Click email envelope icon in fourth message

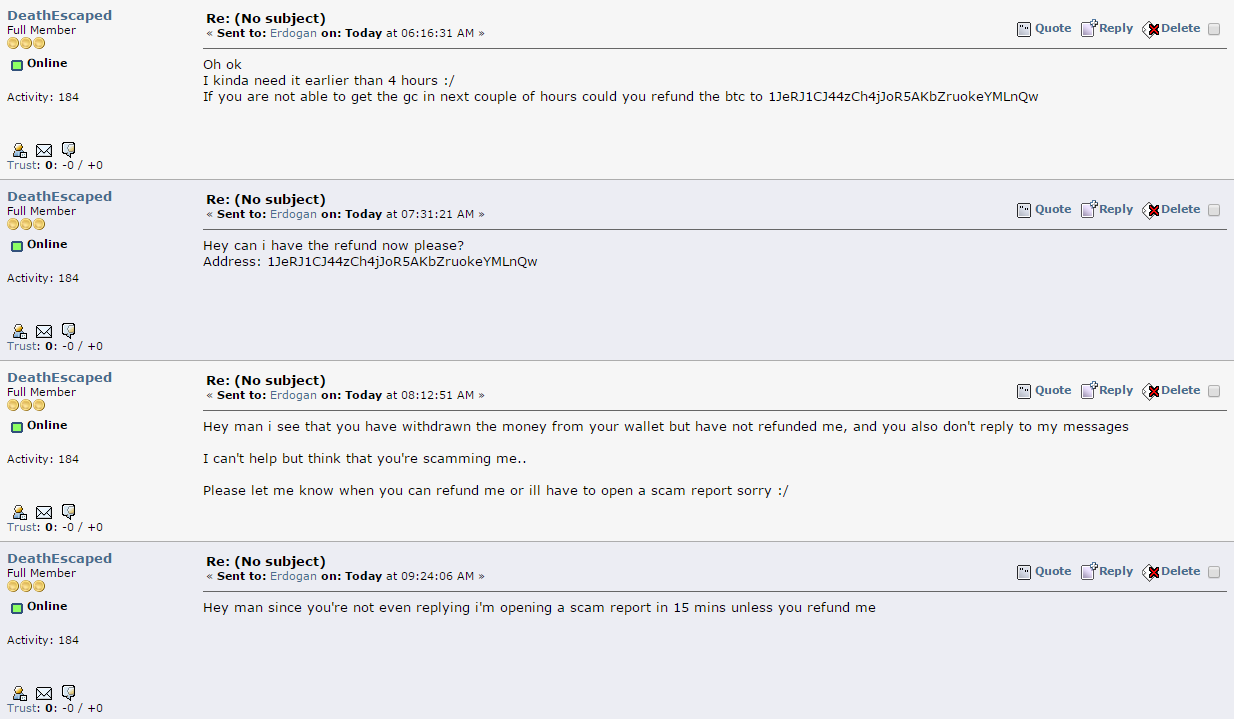point(44,694)
